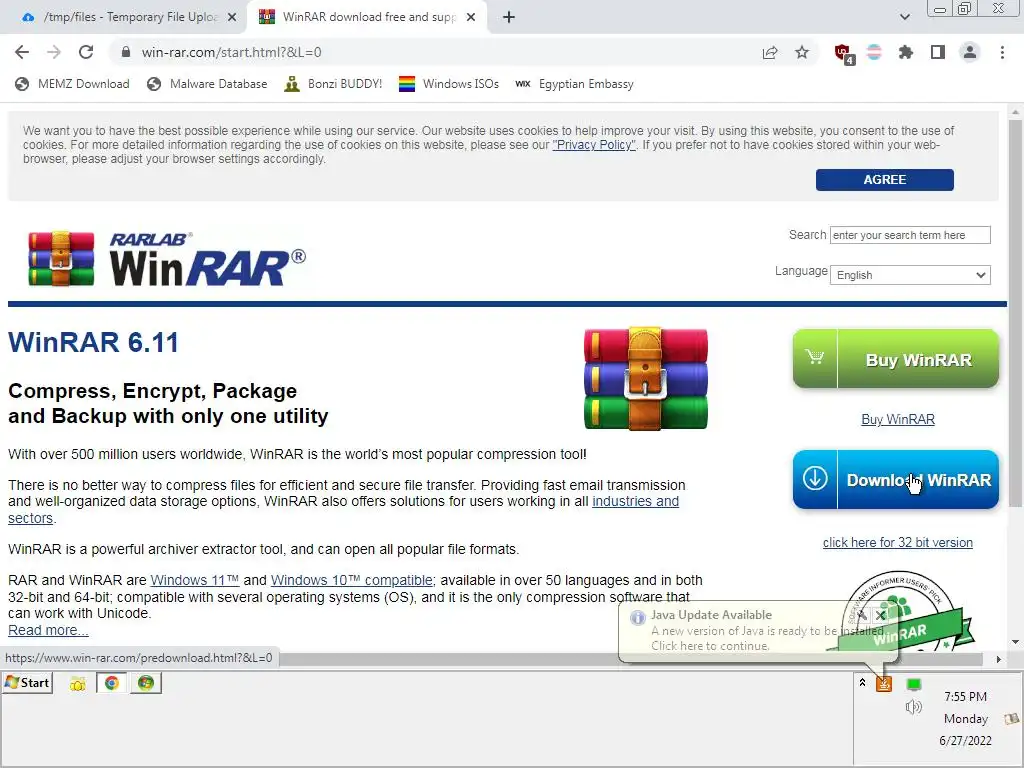Image resolution: width=1024 pixels, height=768 pixels.
Task: Click the Java update tray icon
Action: pos(884,684)
